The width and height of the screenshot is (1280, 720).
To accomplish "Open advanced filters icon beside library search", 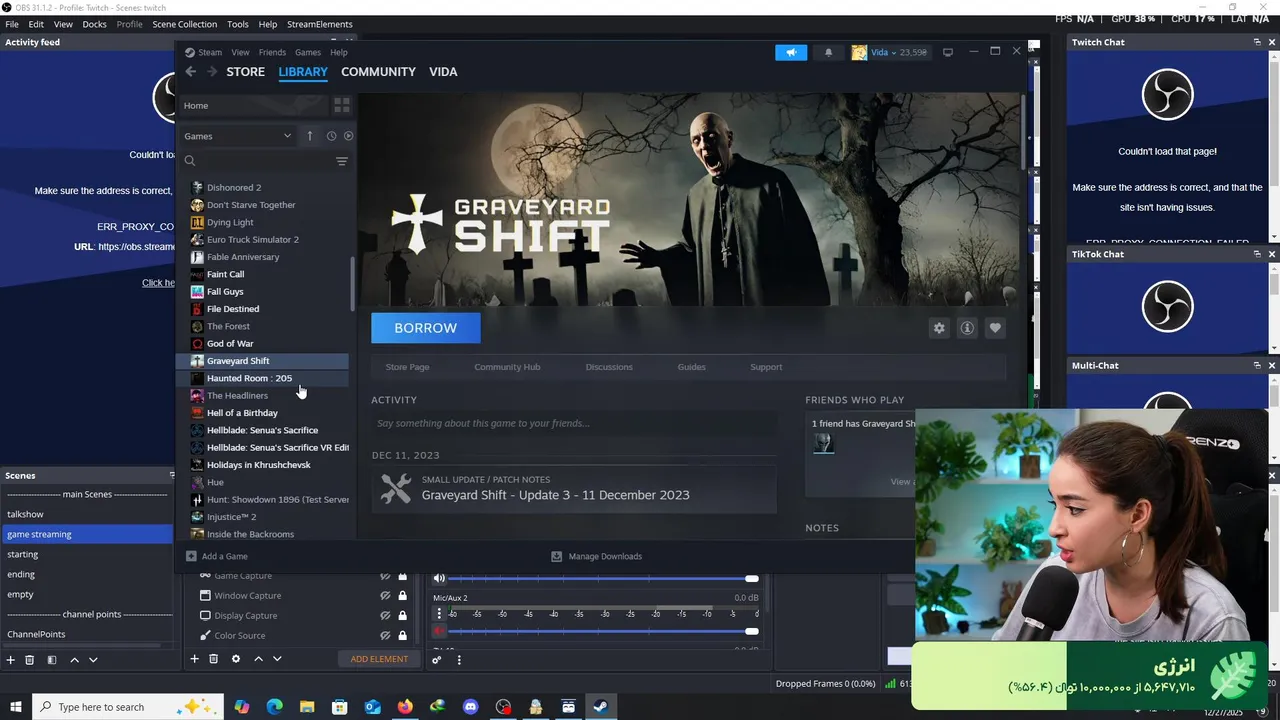I will pos(342,161).
